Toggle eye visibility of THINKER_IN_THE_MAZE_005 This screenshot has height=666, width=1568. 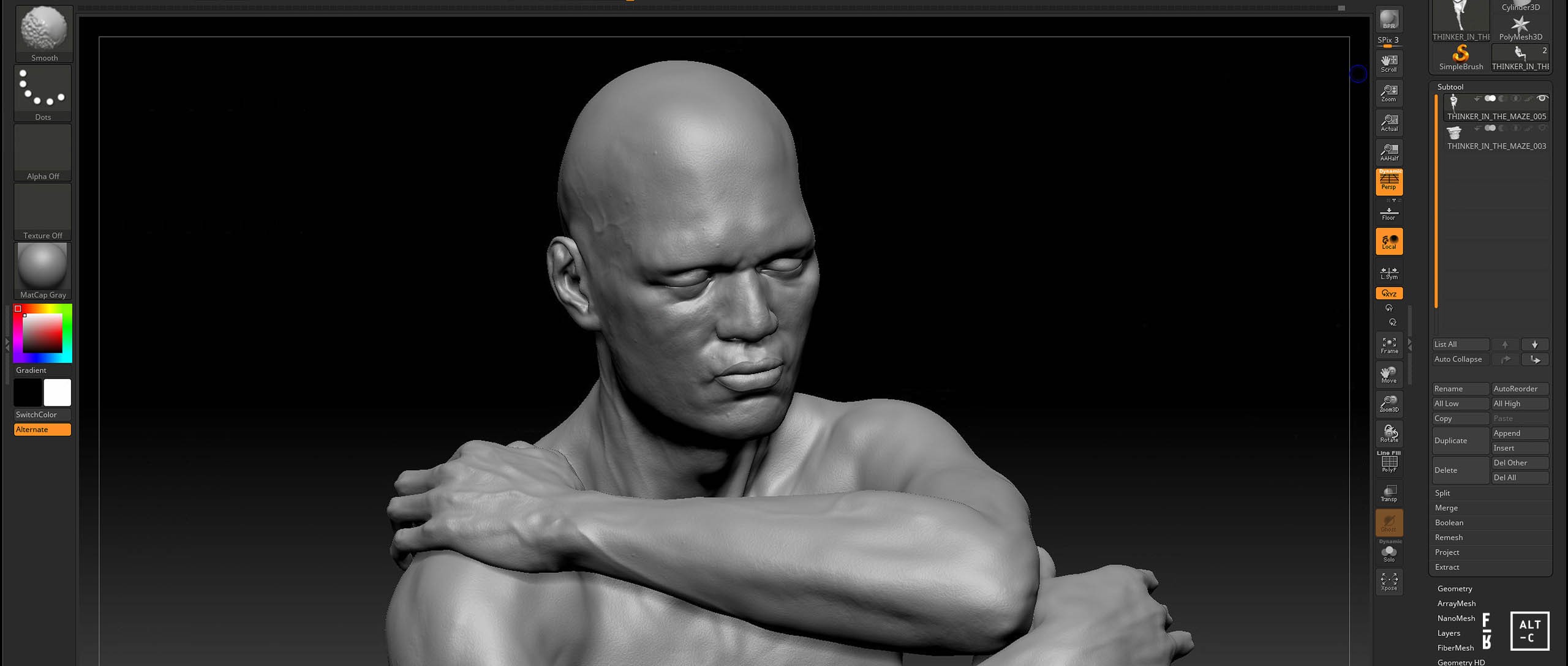pos(1542,99)
